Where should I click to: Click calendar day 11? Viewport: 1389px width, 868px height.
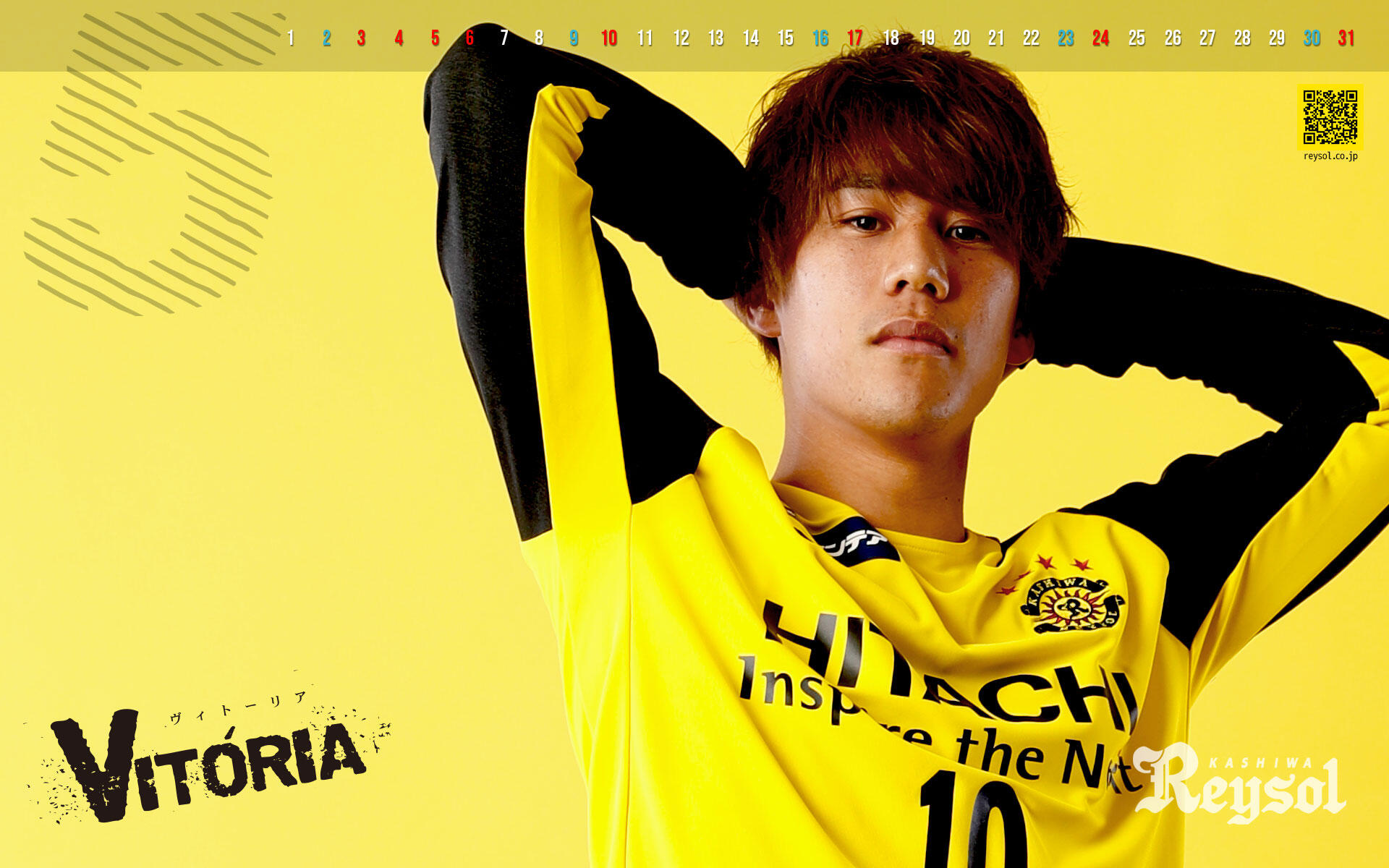click(645, 38)
